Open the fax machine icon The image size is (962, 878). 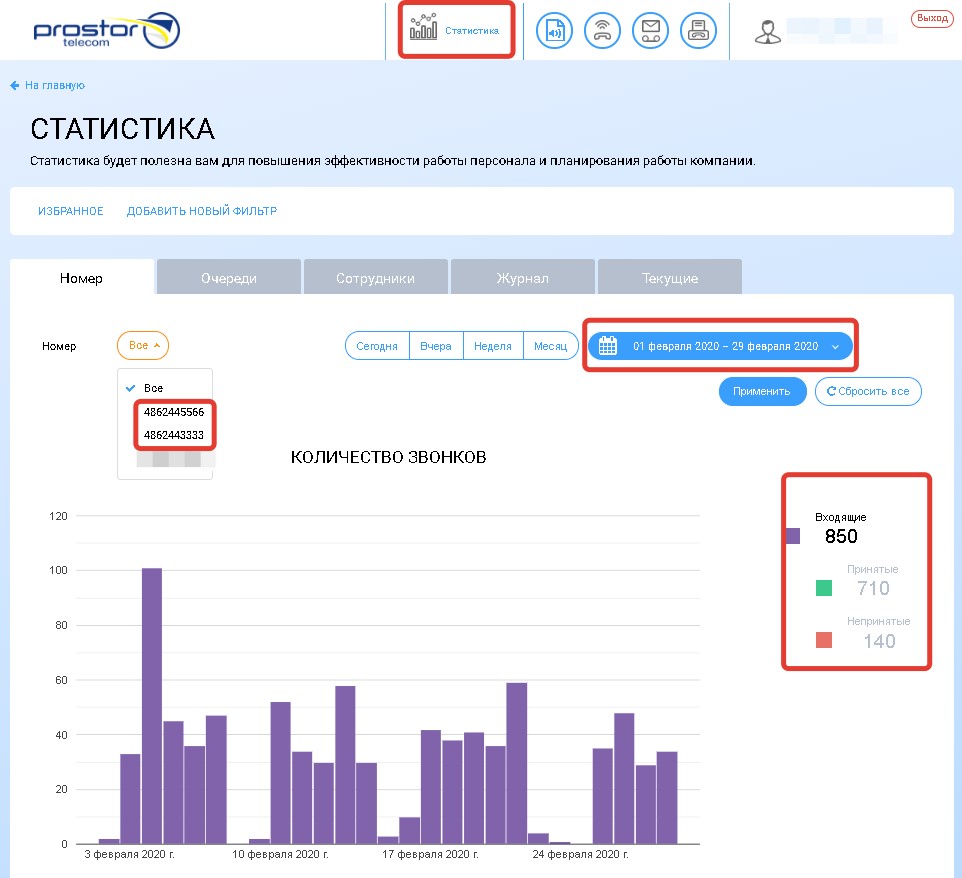[698, 31]
